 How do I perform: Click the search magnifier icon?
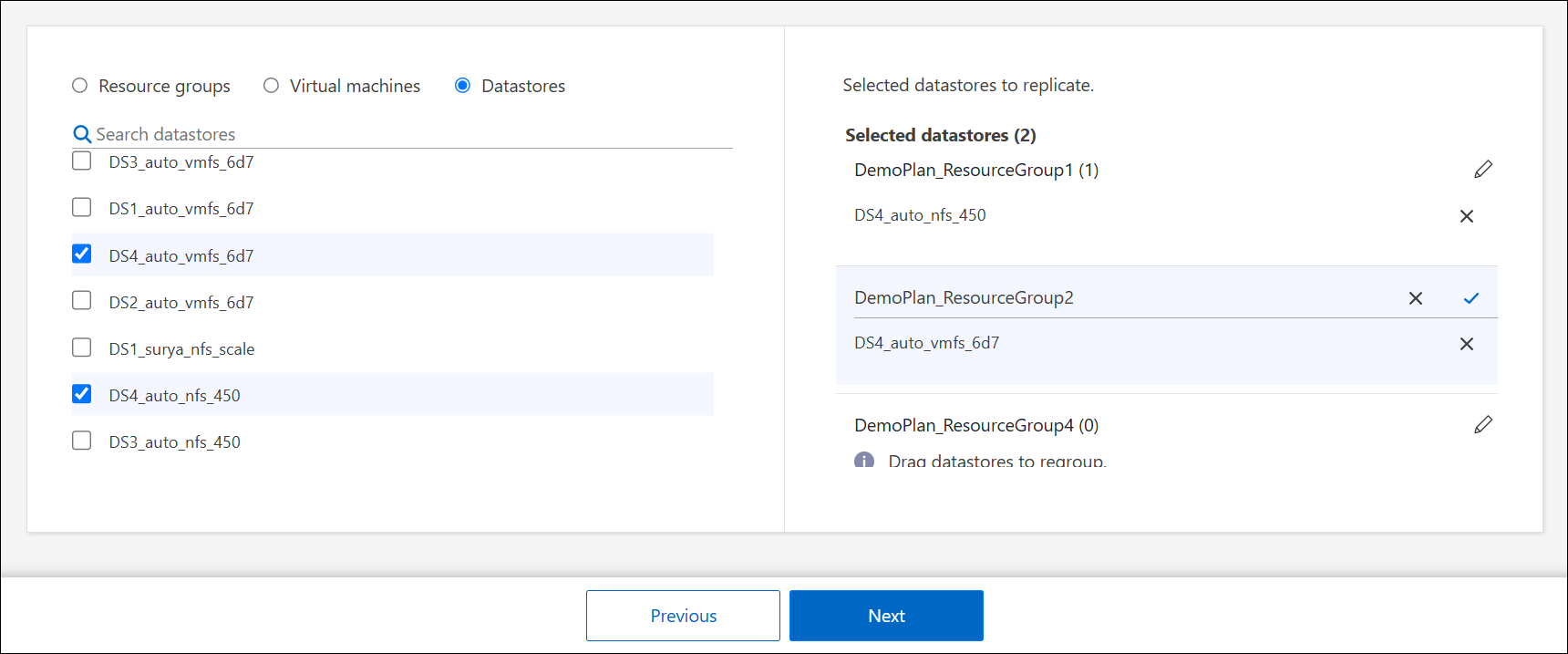(82, 135)
